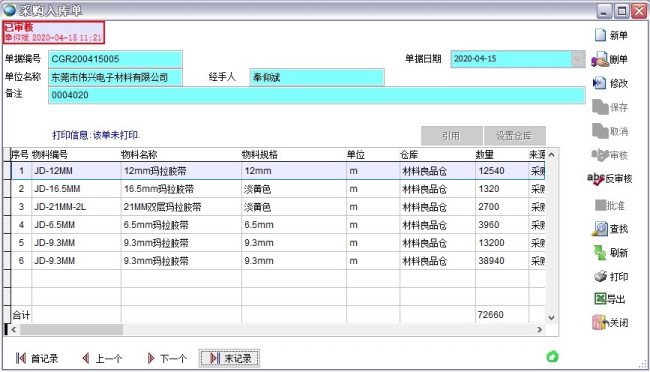Click the 打印信息 print status text

coord(96,135)
